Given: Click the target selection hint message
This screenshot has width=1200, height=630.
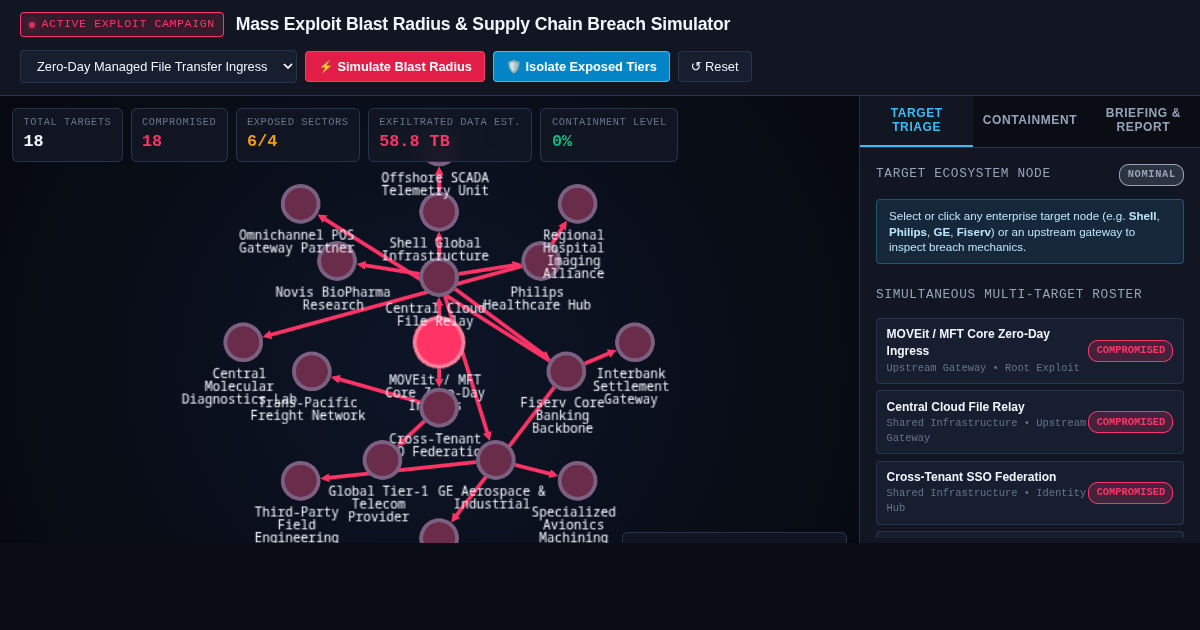Looking at the screenshot, I should 1030,231.
